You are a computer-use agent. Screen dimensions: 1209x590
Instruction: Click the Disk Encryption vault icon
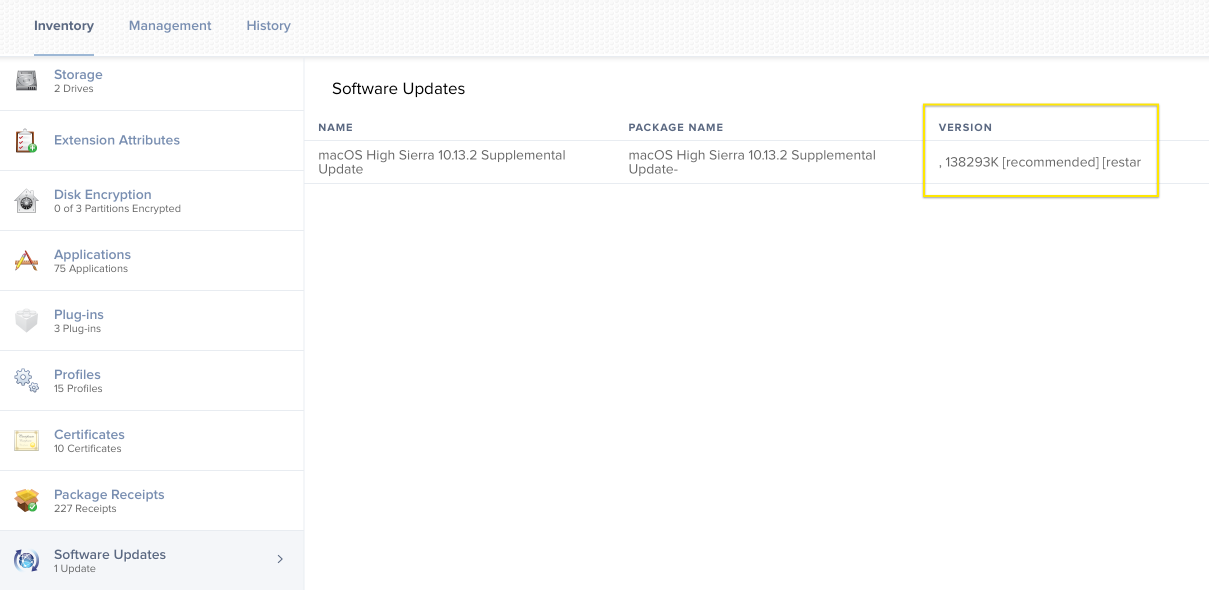27,201
